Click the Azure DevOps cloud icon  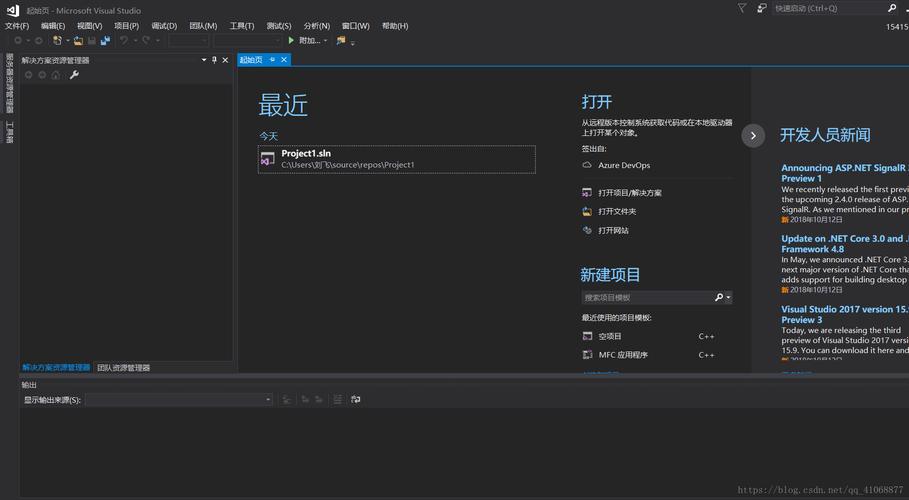pos(587,165)
